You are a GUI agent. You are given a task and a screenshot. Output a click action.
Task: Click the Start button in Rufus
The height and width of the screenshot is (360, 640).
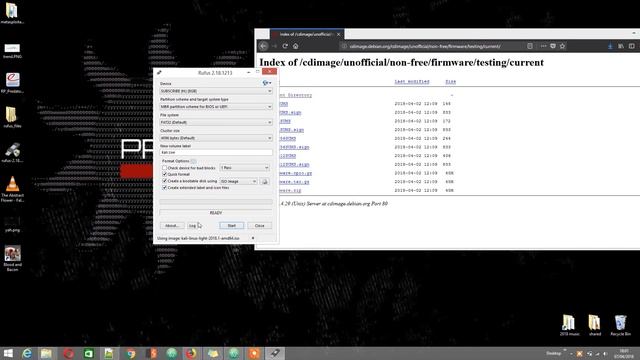[231, 226]
